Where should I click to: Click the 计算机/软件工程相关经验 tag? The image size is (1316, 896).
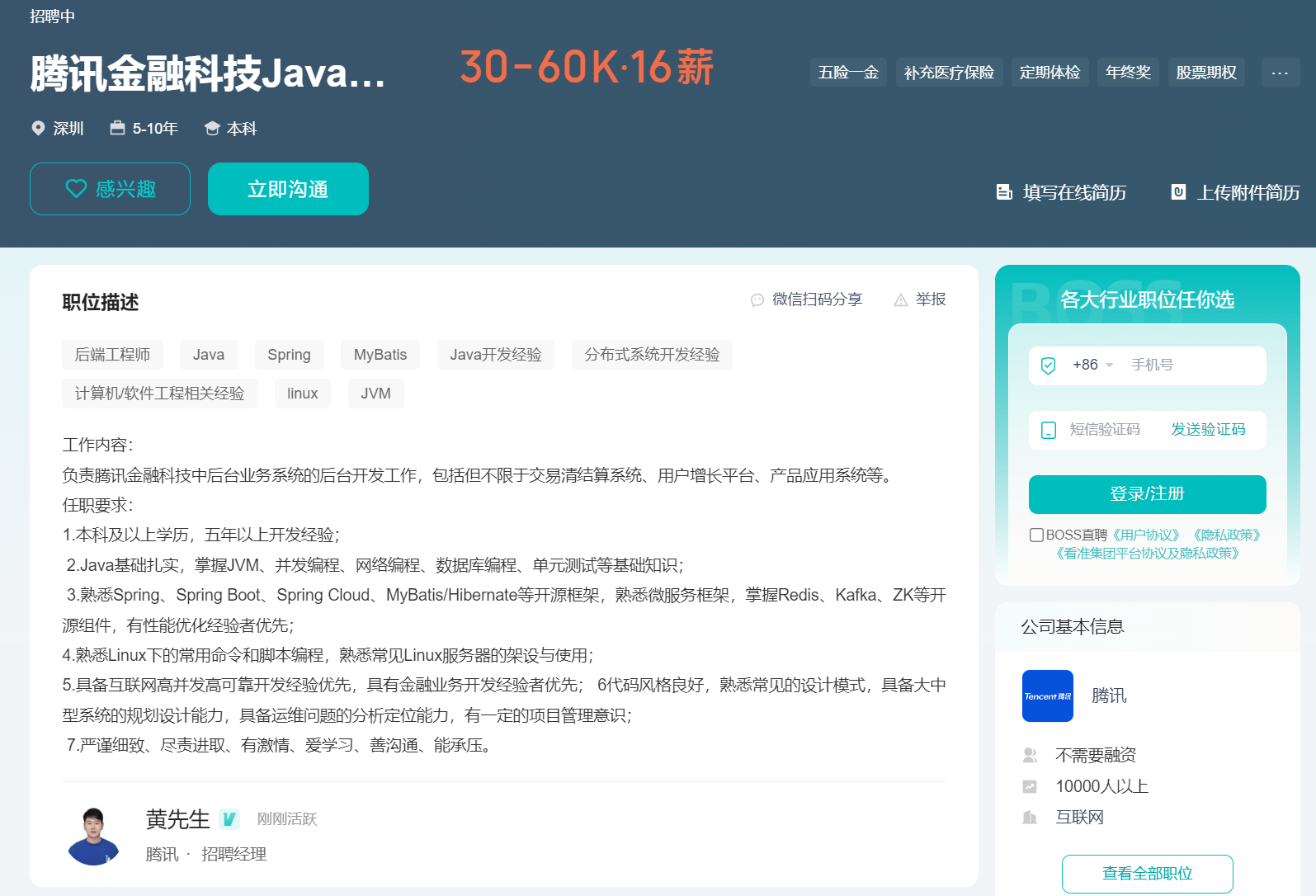coord(159,394)
